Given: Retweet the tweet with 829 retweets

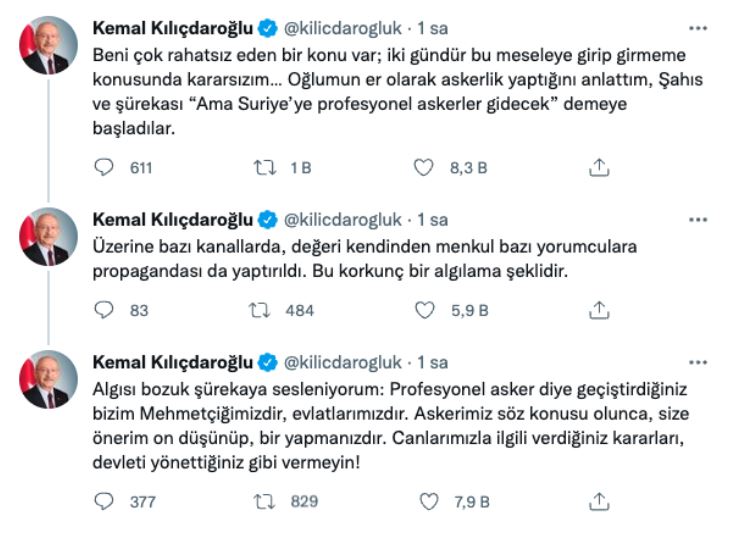Looking at the screenshot, I should coord(265,501).
